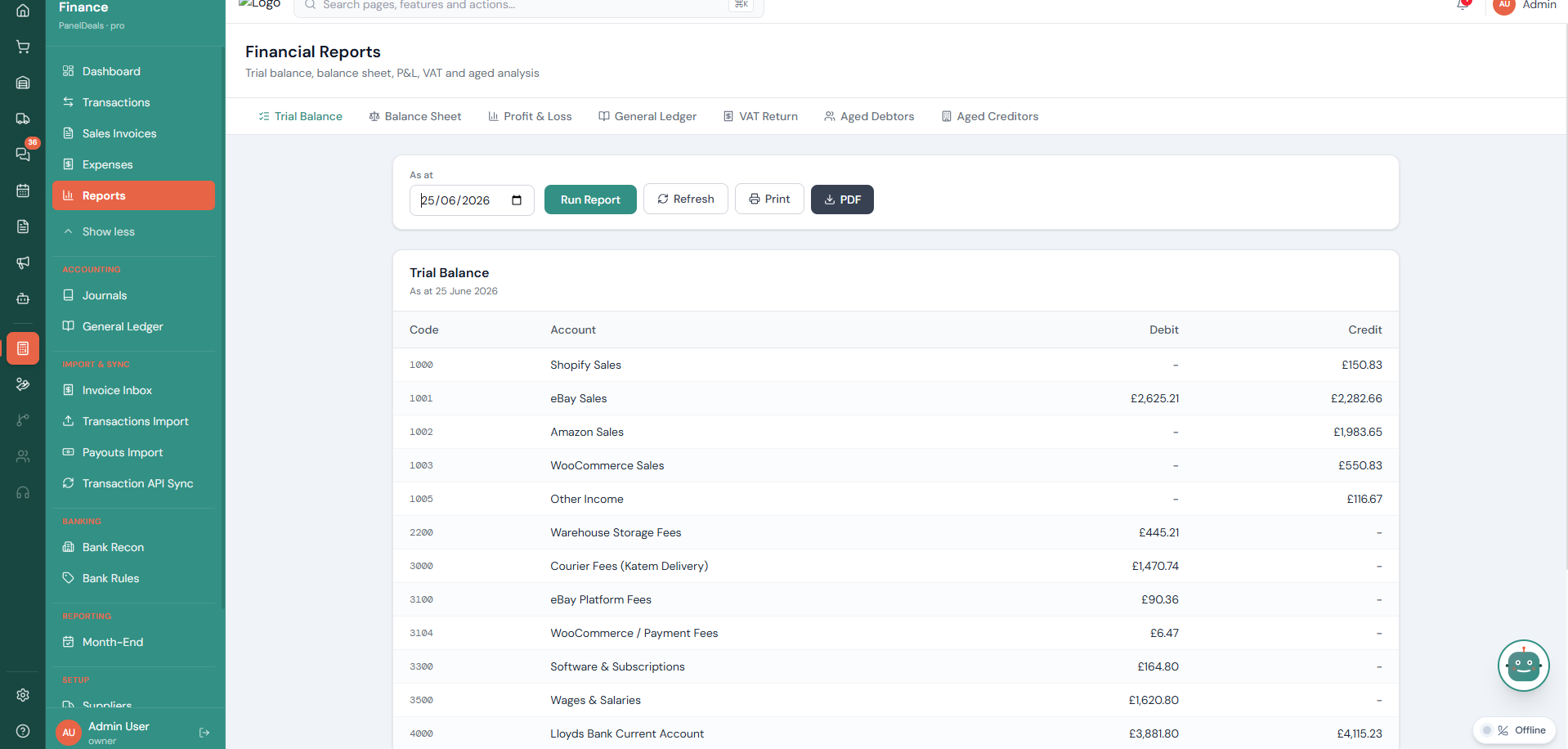Open Bank Recon under Banking
The height and width of the screenshot is (749, 1568).
point(133,547)
